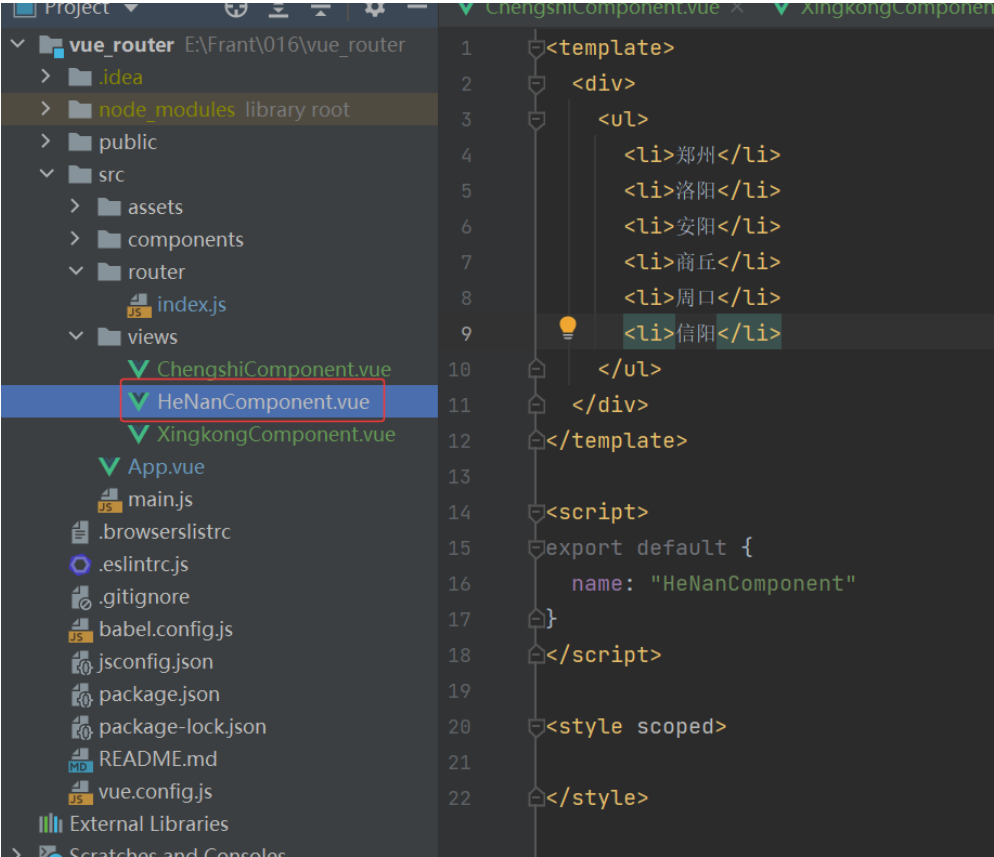Click the public folder icon

tap(80, 142)
